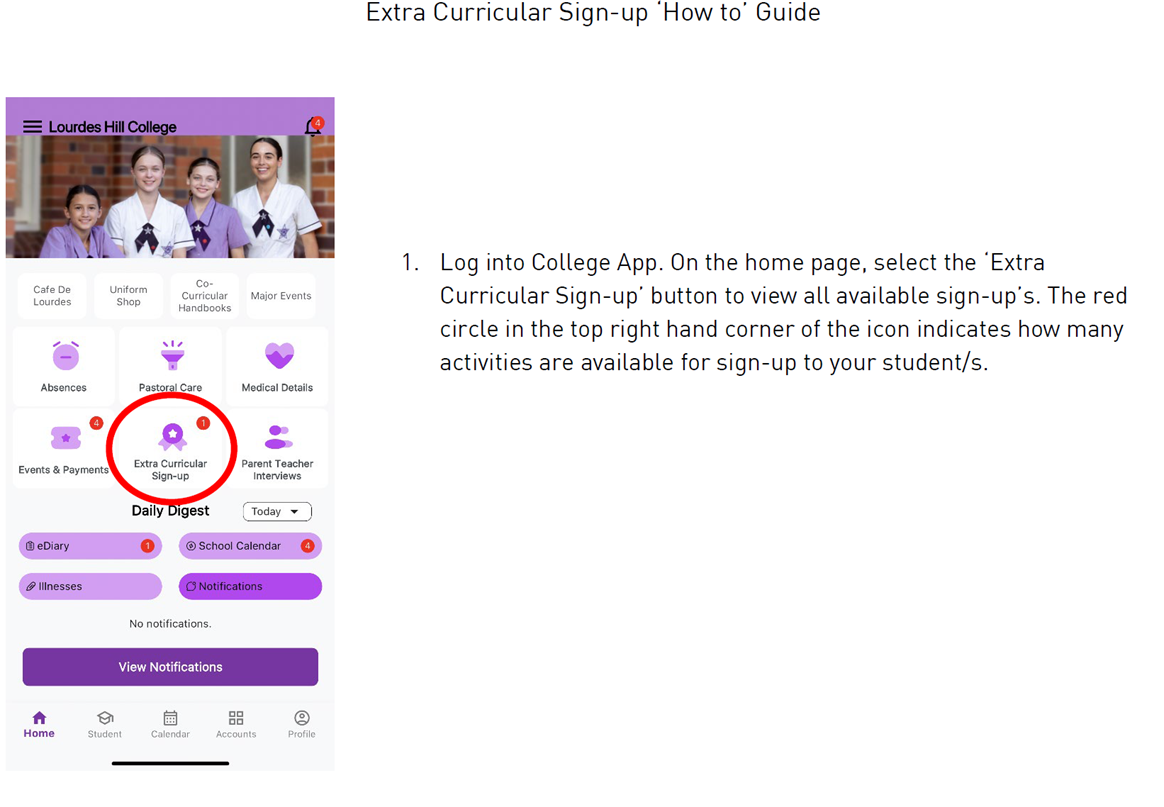The height and width of the screenshot is (807, 1164).
Task: Open the hamburger menu beside Lourdes Hill College
Action: pyautogui.click(x=32, y=126)
